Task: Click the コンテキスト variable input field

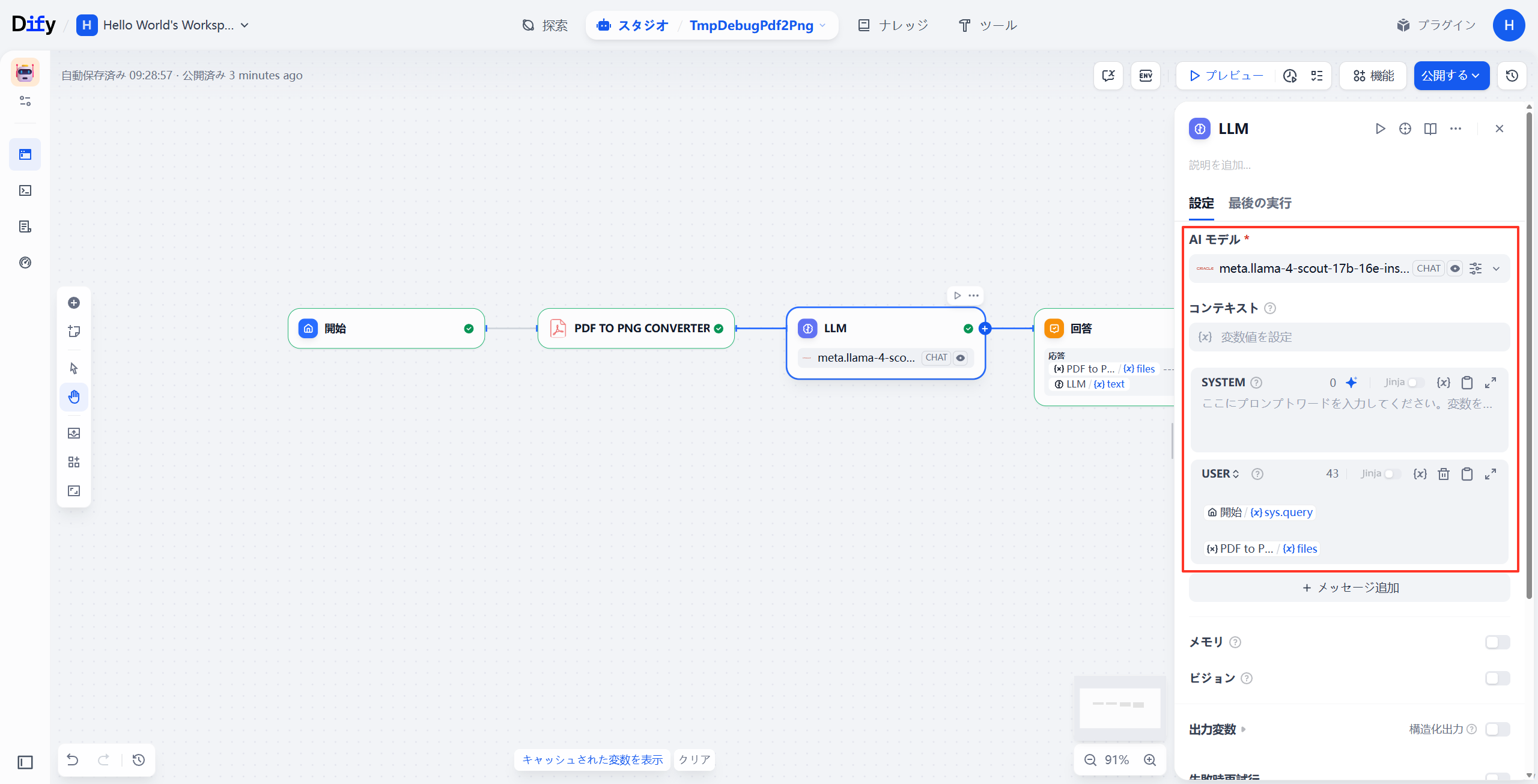Action: pos(1349,337)
